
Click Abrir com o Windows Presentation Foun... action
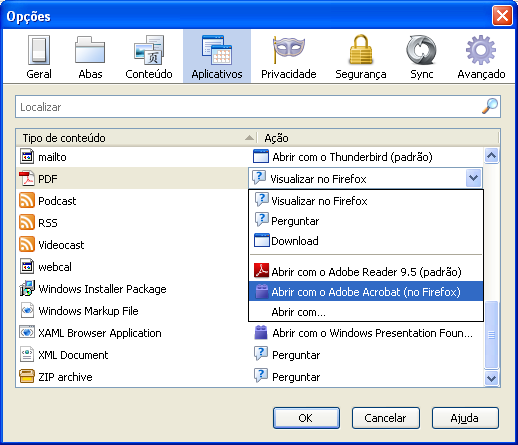coord(372,333)
